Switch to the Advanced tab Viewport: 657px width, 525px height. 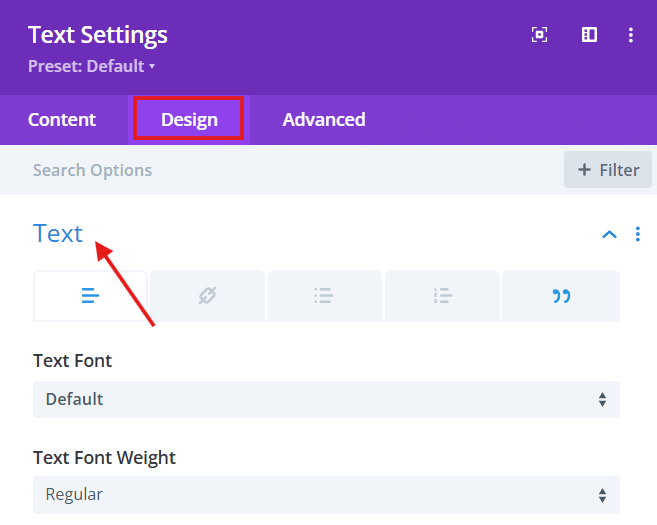click(324, 120)
